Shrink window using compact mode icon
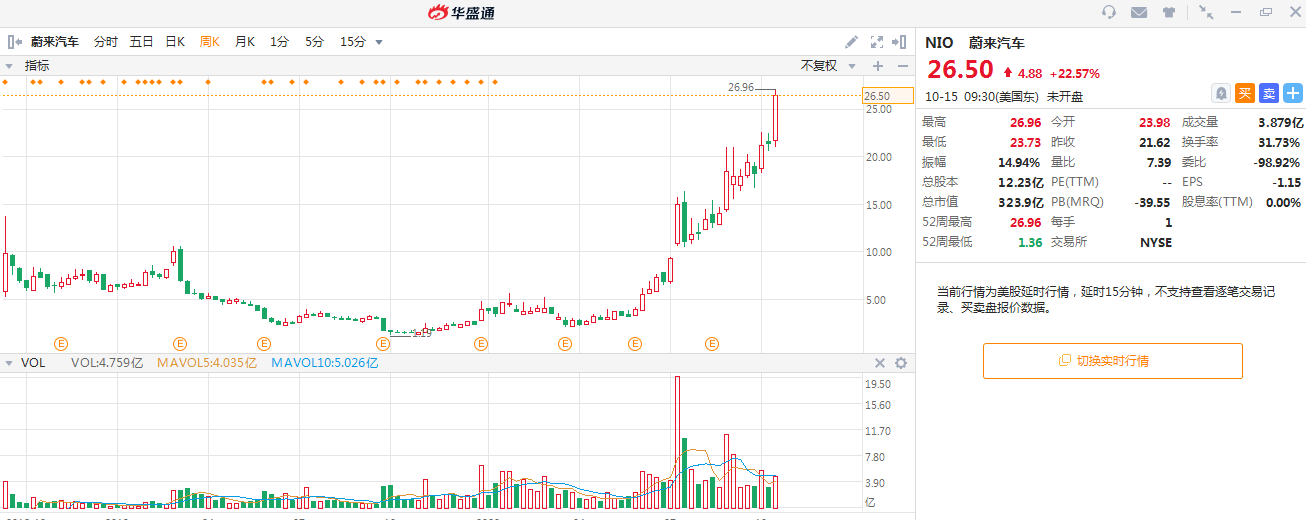 click(1206, 12)
